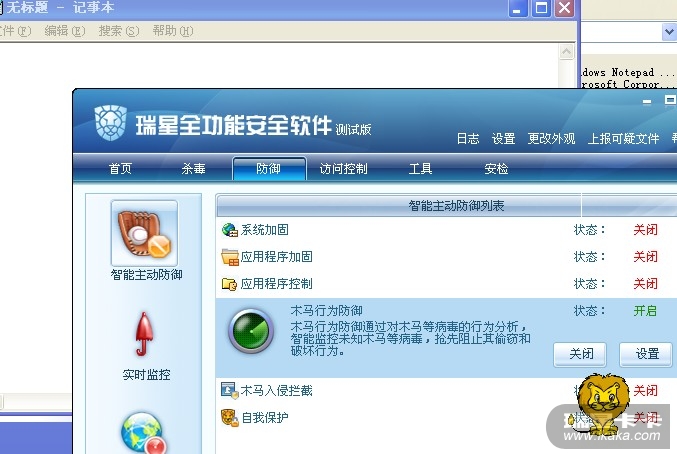Click the 智能主动防御列表 header

(x=456, y=206)
